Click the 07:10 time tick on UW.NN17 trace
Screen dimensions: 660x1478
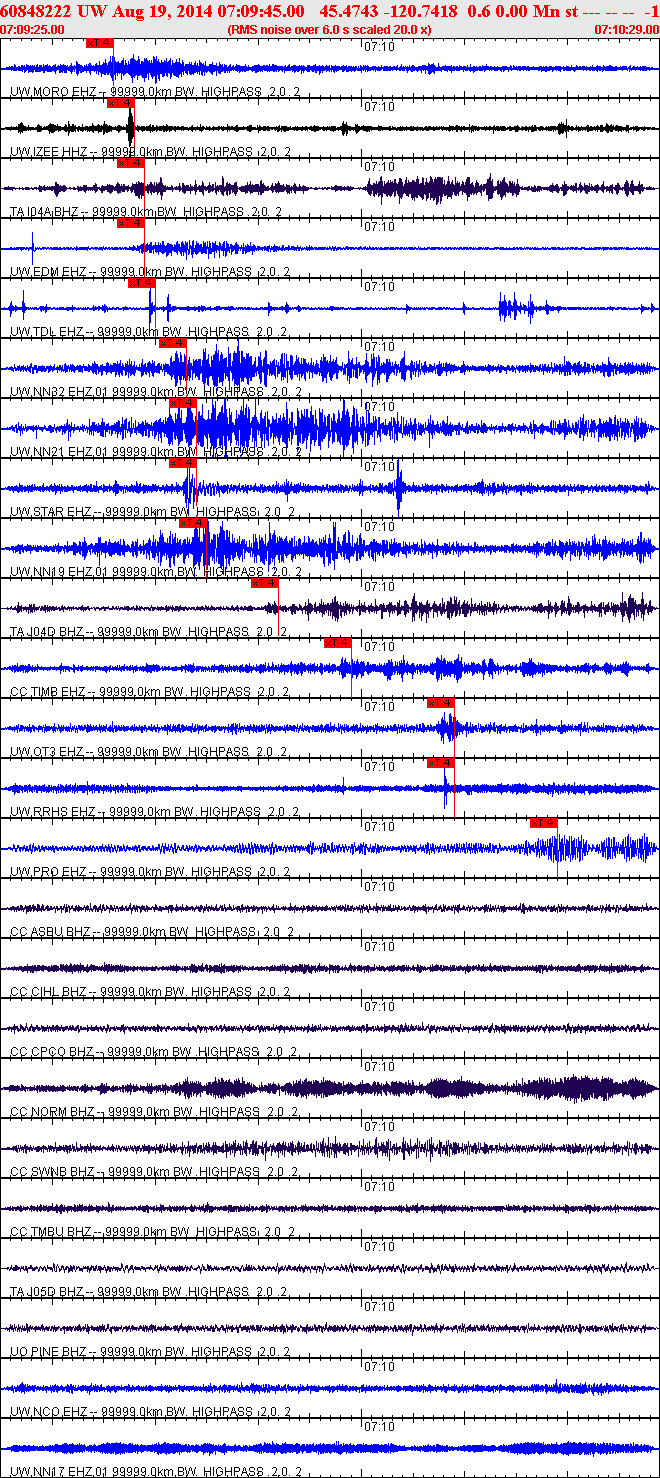point(379,1427)
